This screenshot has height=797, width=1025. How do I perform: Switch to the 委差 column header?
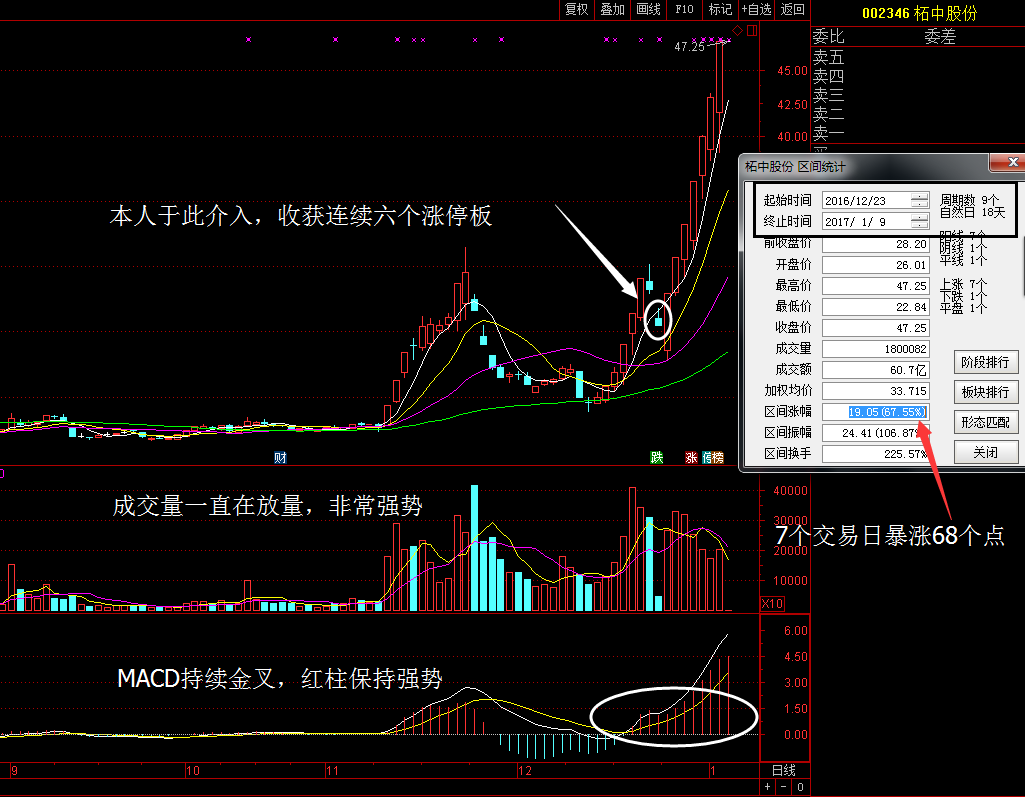[x=940, y=36]
